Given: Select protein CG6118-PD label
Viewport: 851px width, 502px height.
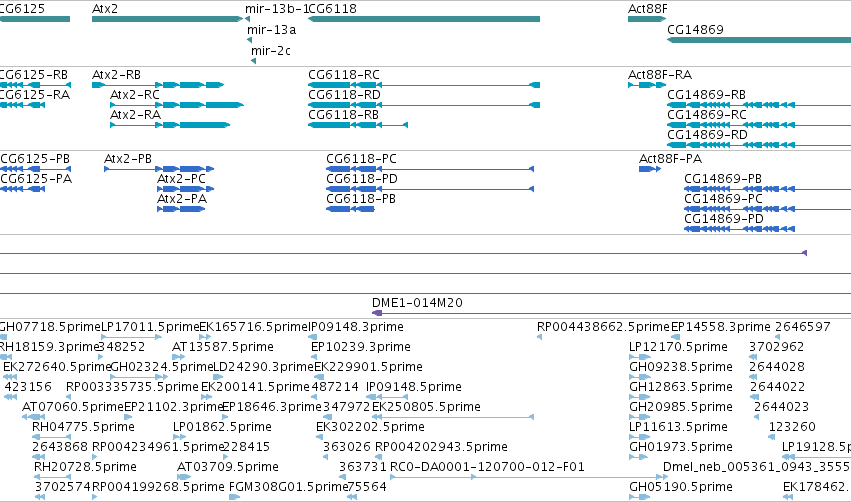Looking at the screenshot, I should coord(362,179).
